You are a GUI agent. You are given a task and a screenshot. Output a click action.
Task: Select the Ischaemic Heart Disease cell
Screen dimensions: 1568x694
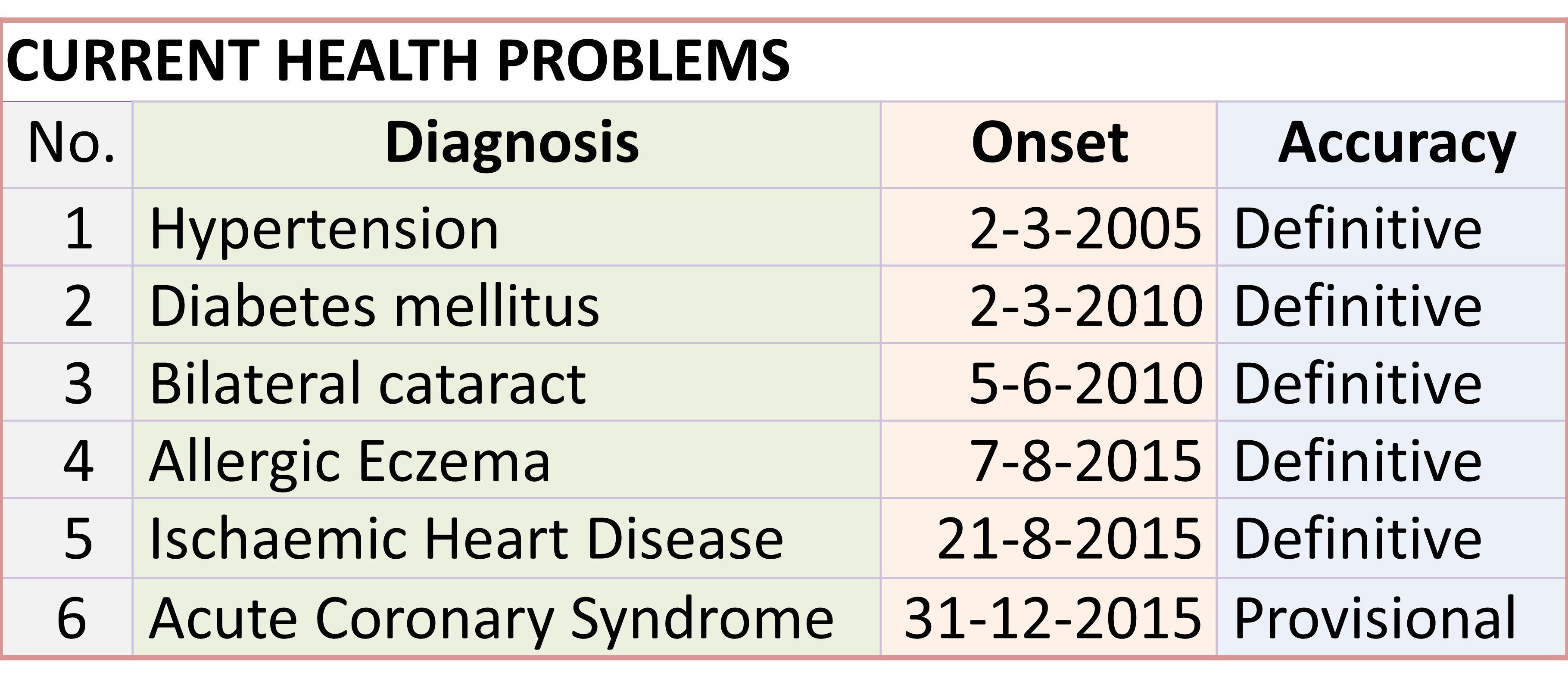[466, 539]
